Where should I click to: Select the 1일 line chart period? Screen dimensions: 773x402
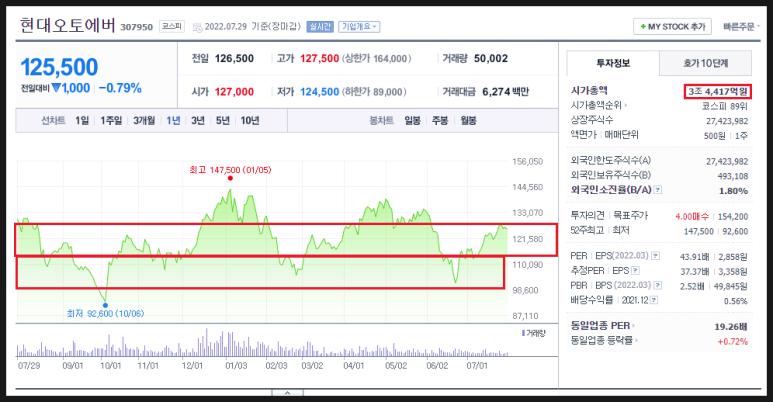[x=82, y=120]
